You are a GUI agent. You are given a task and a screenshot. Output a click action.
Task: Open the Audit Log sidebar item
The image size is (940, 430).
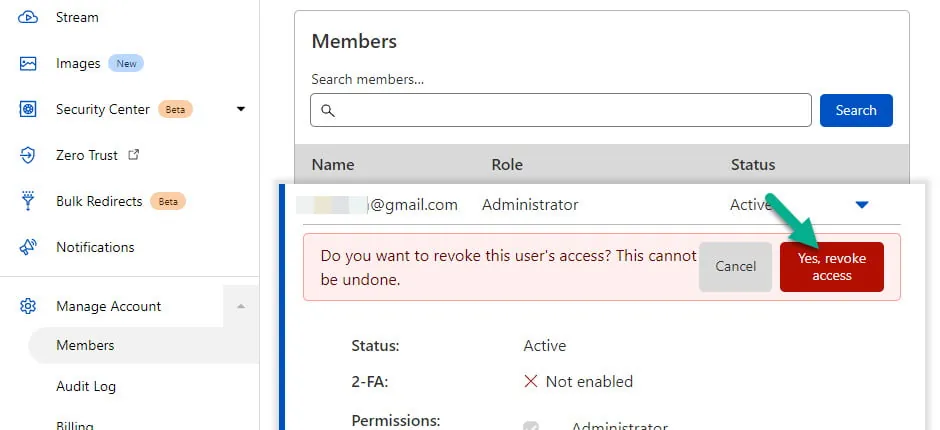click(86, 387)
